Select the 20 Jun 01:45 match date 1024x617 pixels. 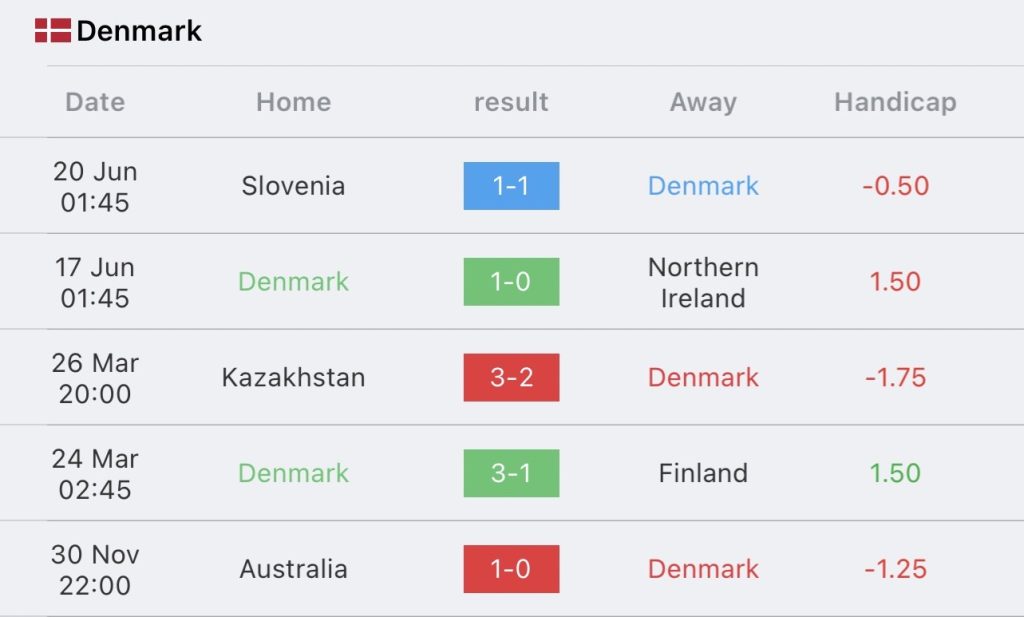(95, 187)
